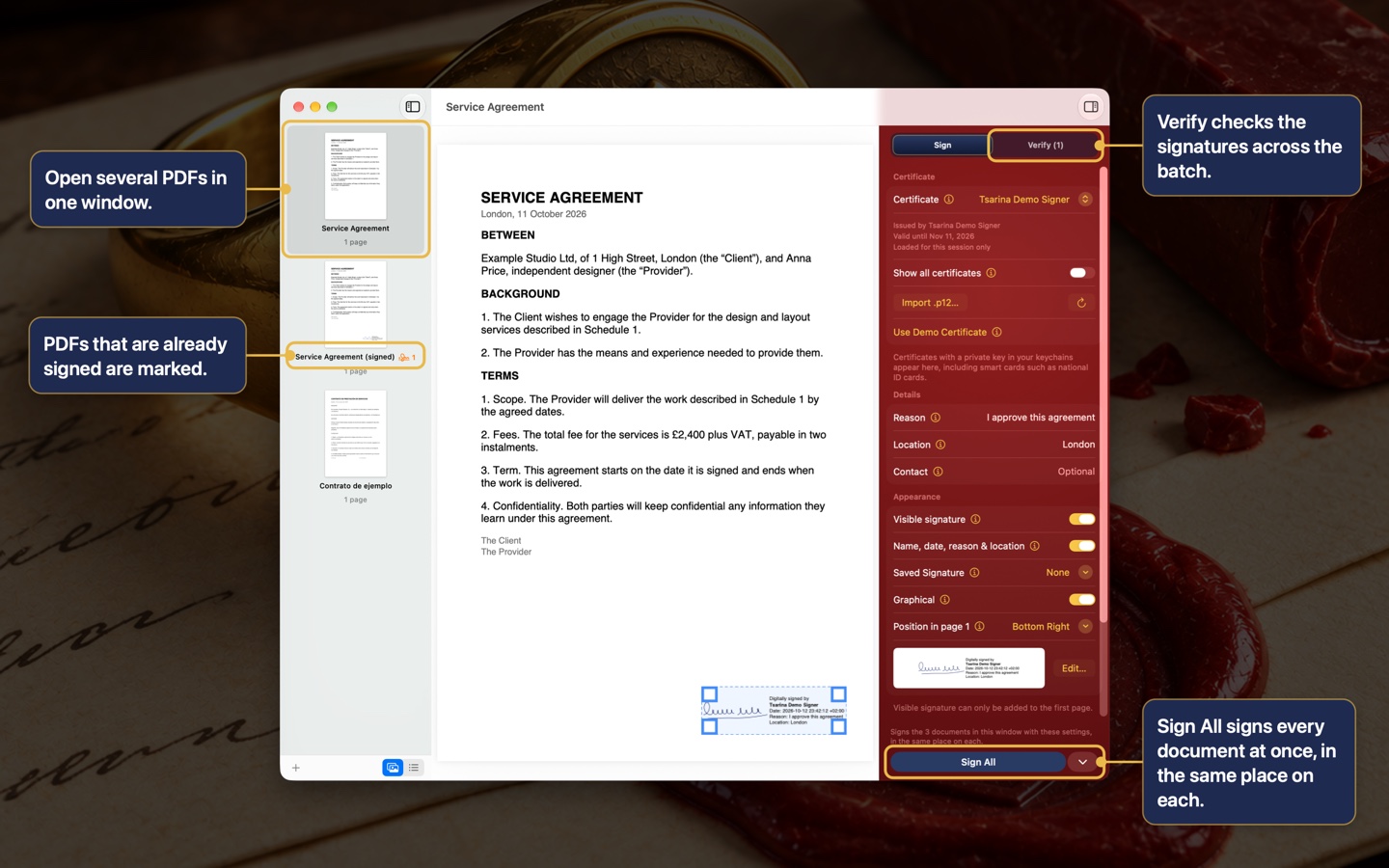Click the Use Demo Certificate link
The width and height of the screenshot is (1389, 868).
click(940, 332)
